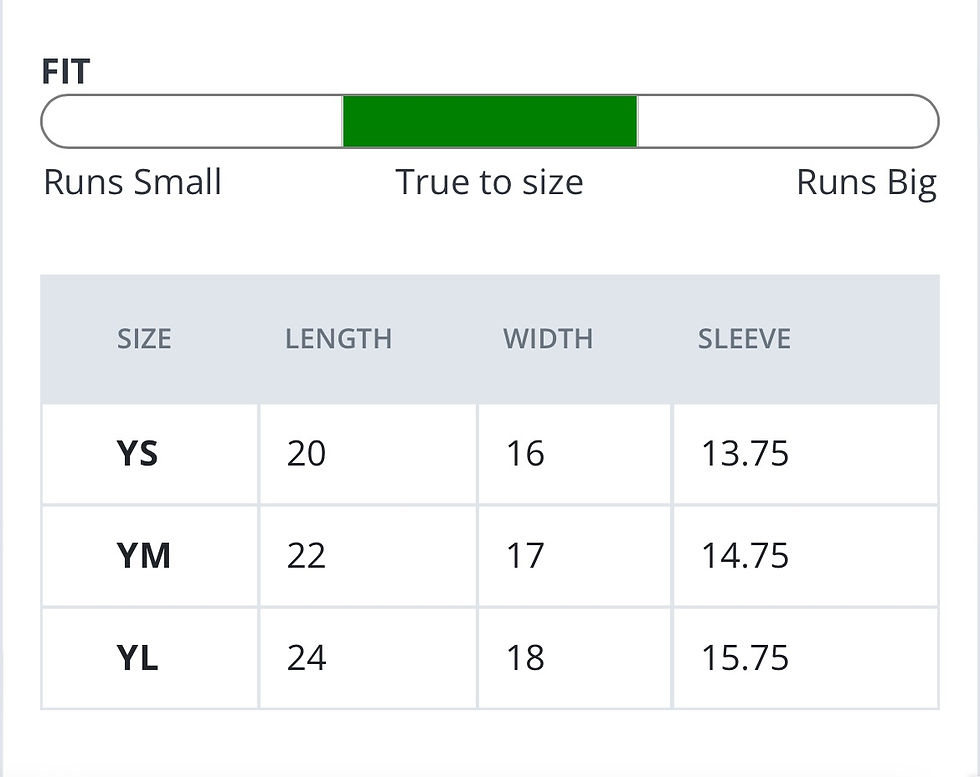
Task: Click the YM length value 22
Action: [x=306, y=556]
